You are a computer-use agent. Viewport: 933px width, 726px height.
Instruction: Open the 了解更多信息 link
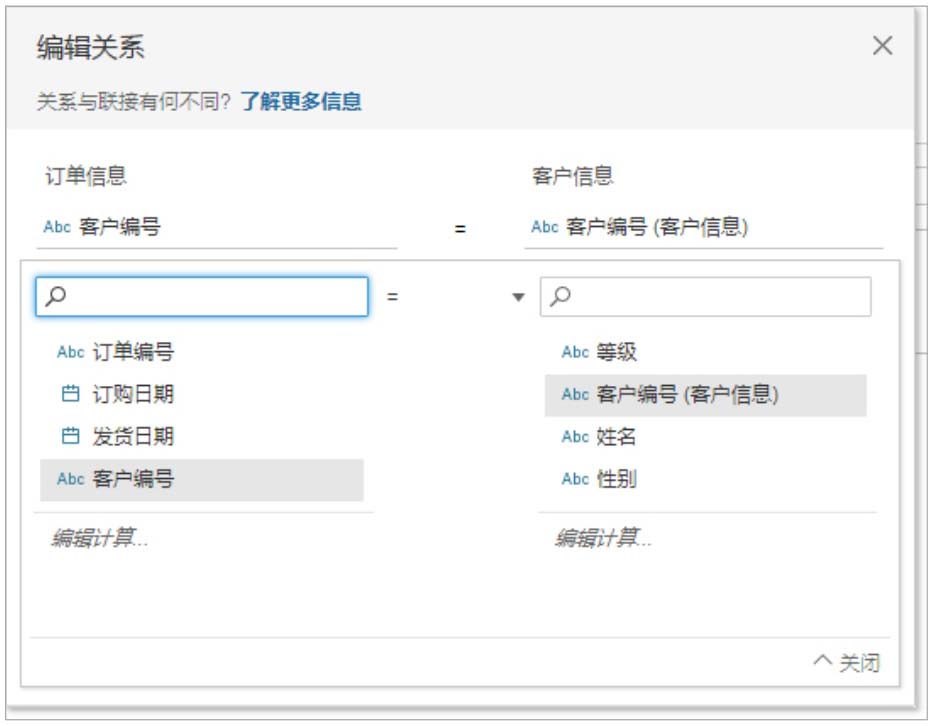pyautogui.click(x=300, y=101)
